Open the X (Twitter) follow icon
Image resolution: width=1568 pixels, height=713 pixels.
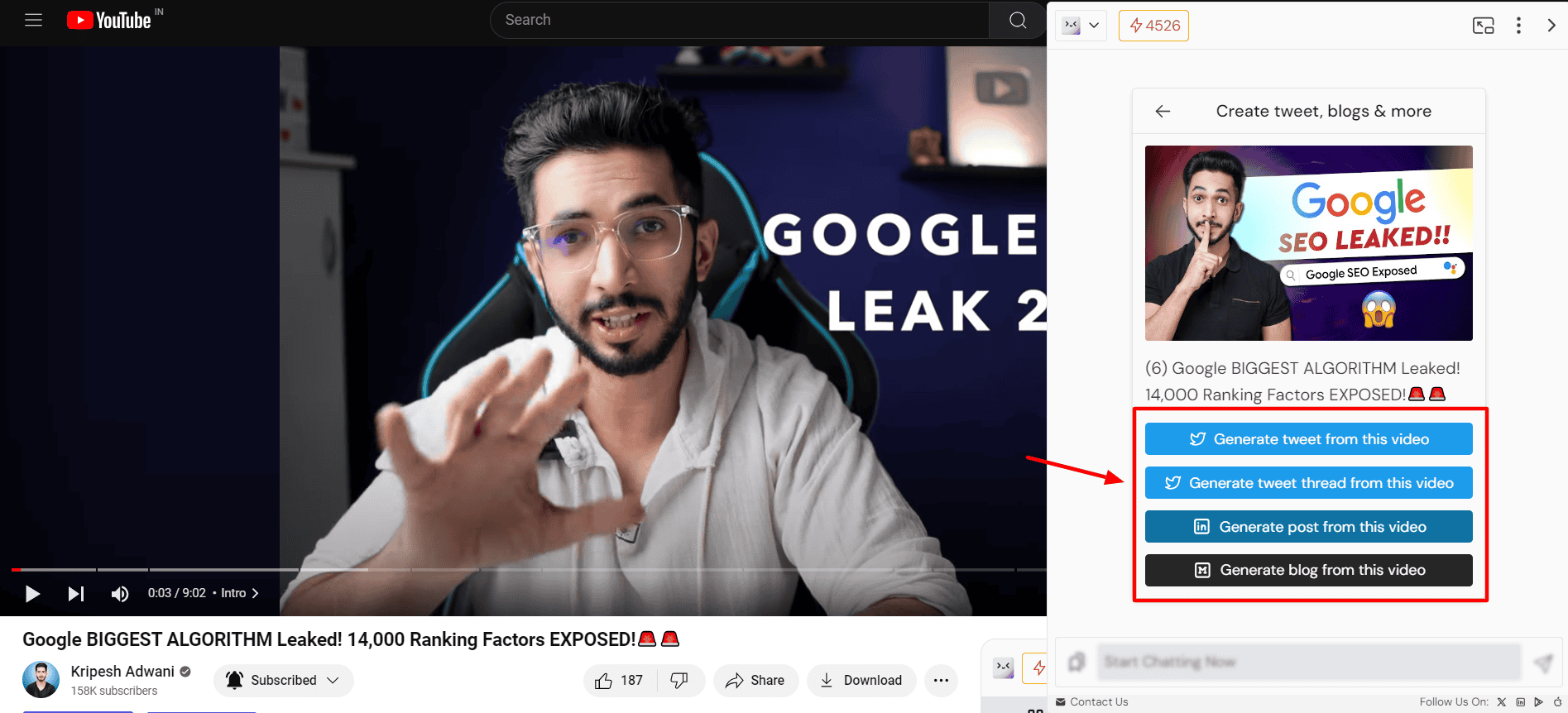[x=1502, y=702]
